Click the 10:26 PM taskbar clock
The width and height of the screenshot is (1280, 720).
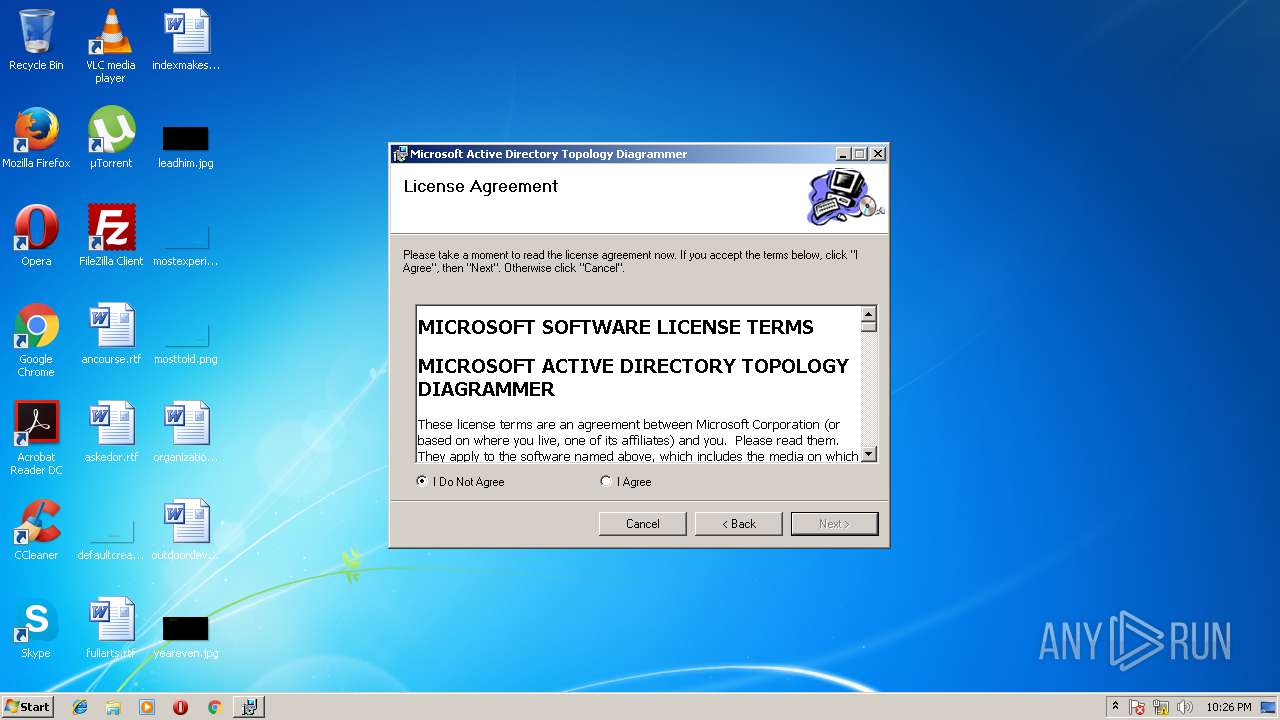1229,707
